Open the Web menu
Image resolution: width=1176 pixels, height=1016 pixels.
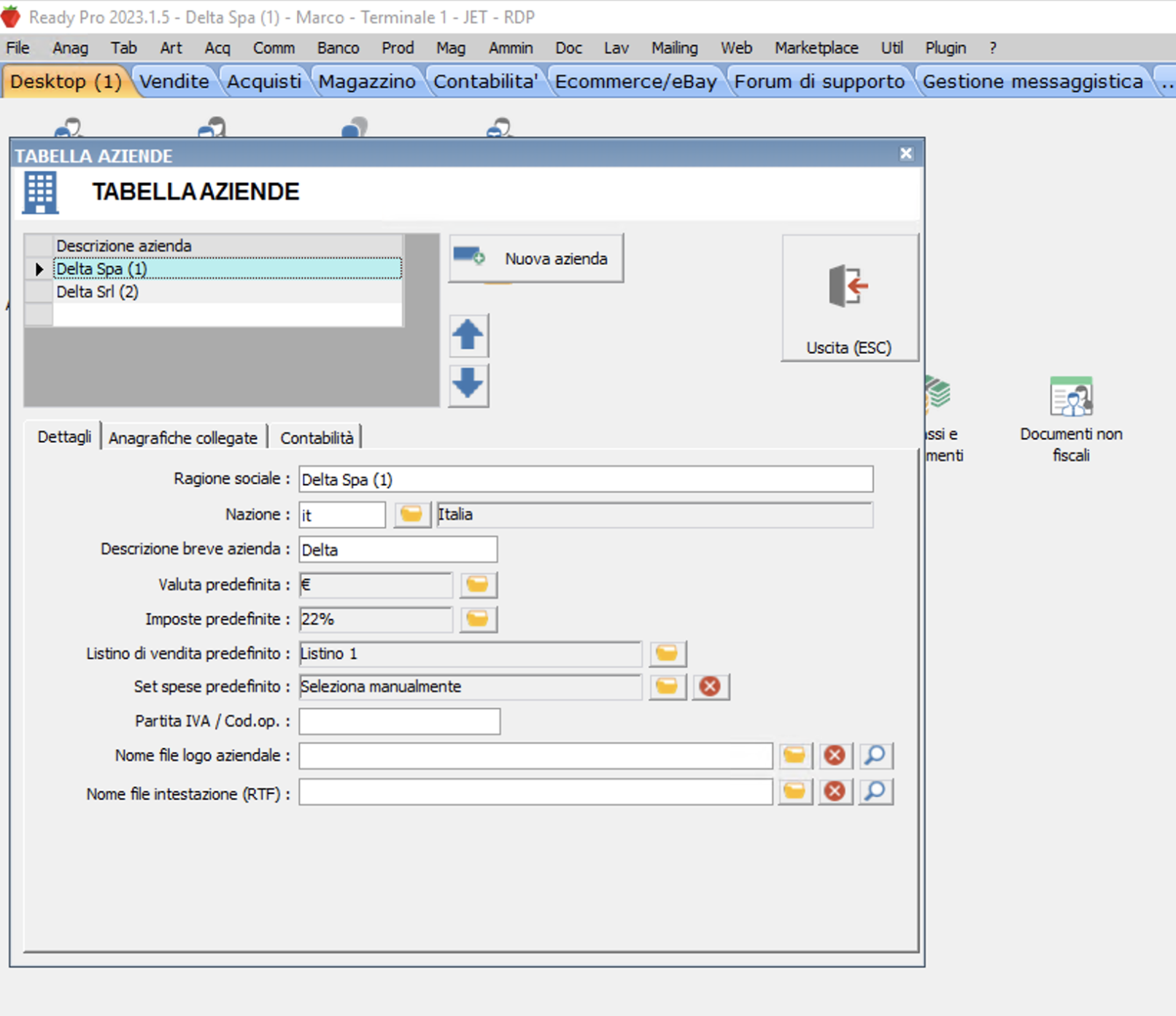737,47
